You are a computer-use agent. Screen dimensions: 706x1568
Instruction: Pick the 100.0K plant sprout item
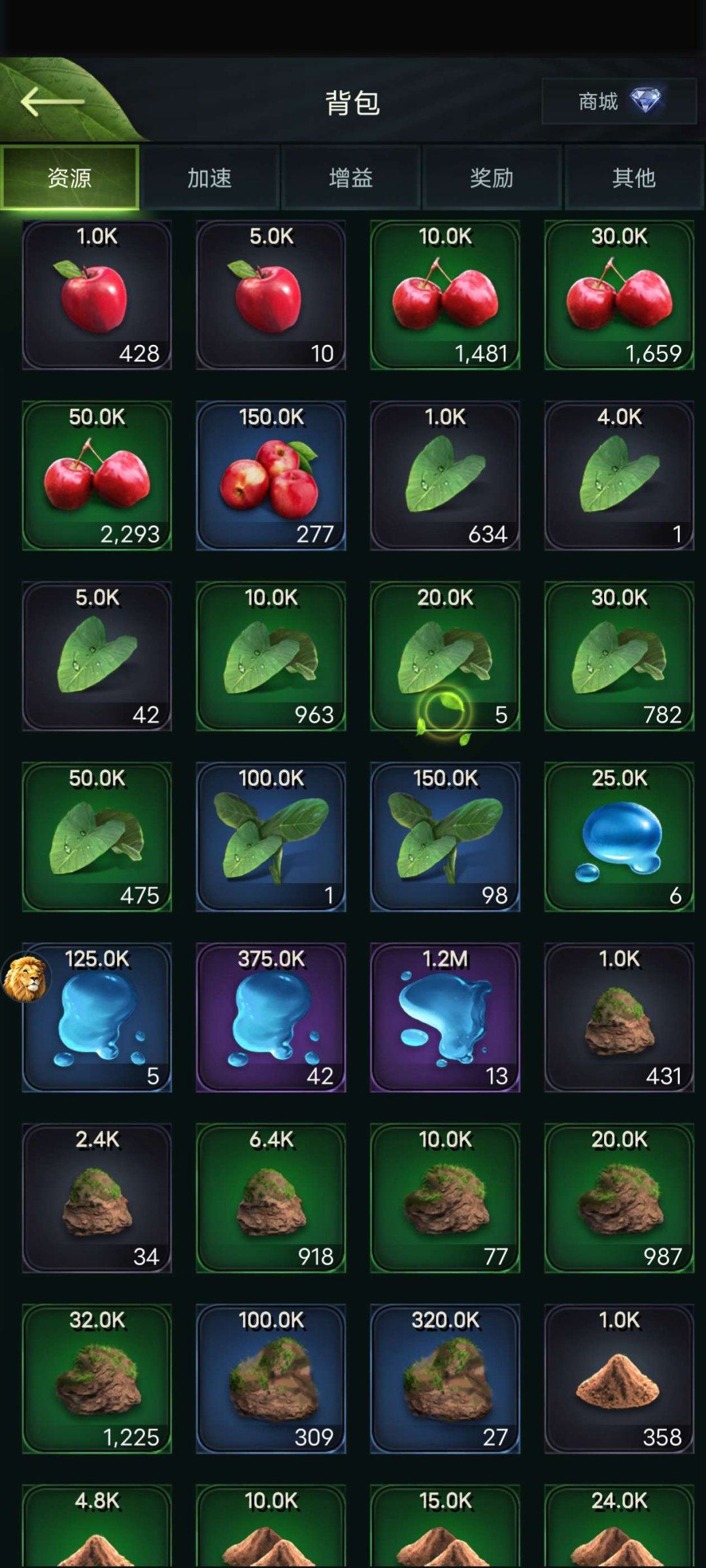coord(271,837)
